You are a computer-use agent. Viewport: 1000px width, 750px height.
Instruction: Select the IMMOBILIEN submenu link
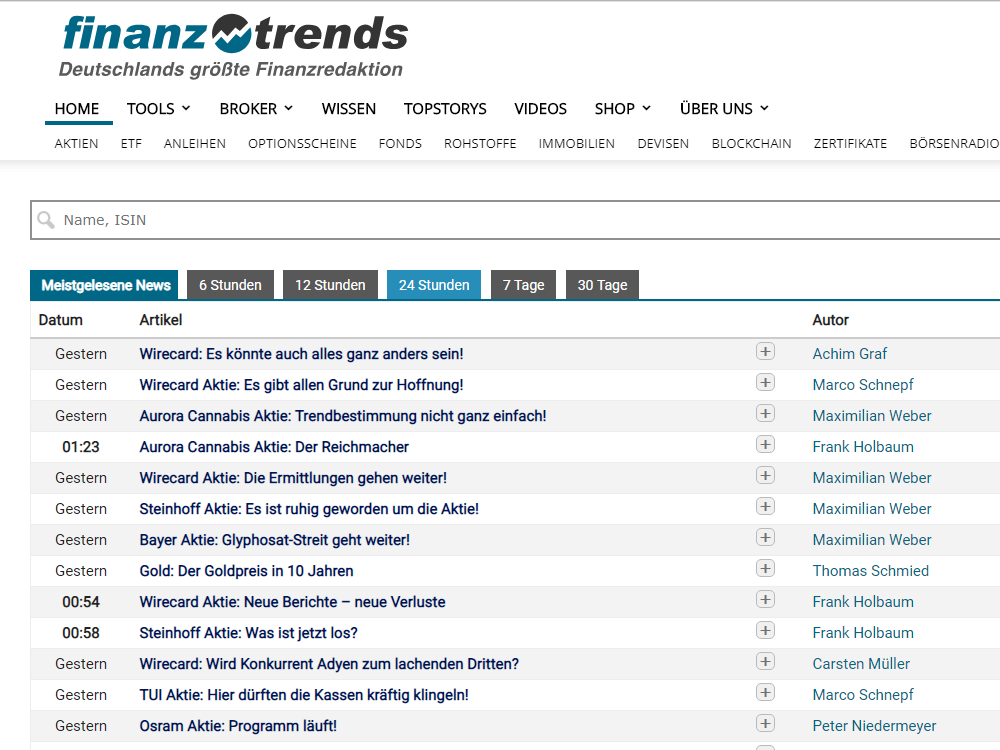(x=577, y=143)
